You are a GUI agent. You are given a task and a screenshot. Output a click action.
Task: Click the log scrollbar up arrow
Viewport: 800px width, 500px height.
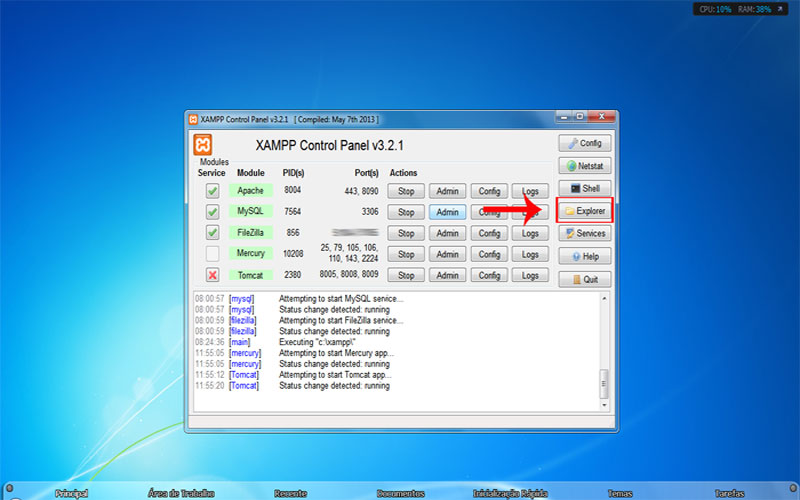click(x=605, y=298)
